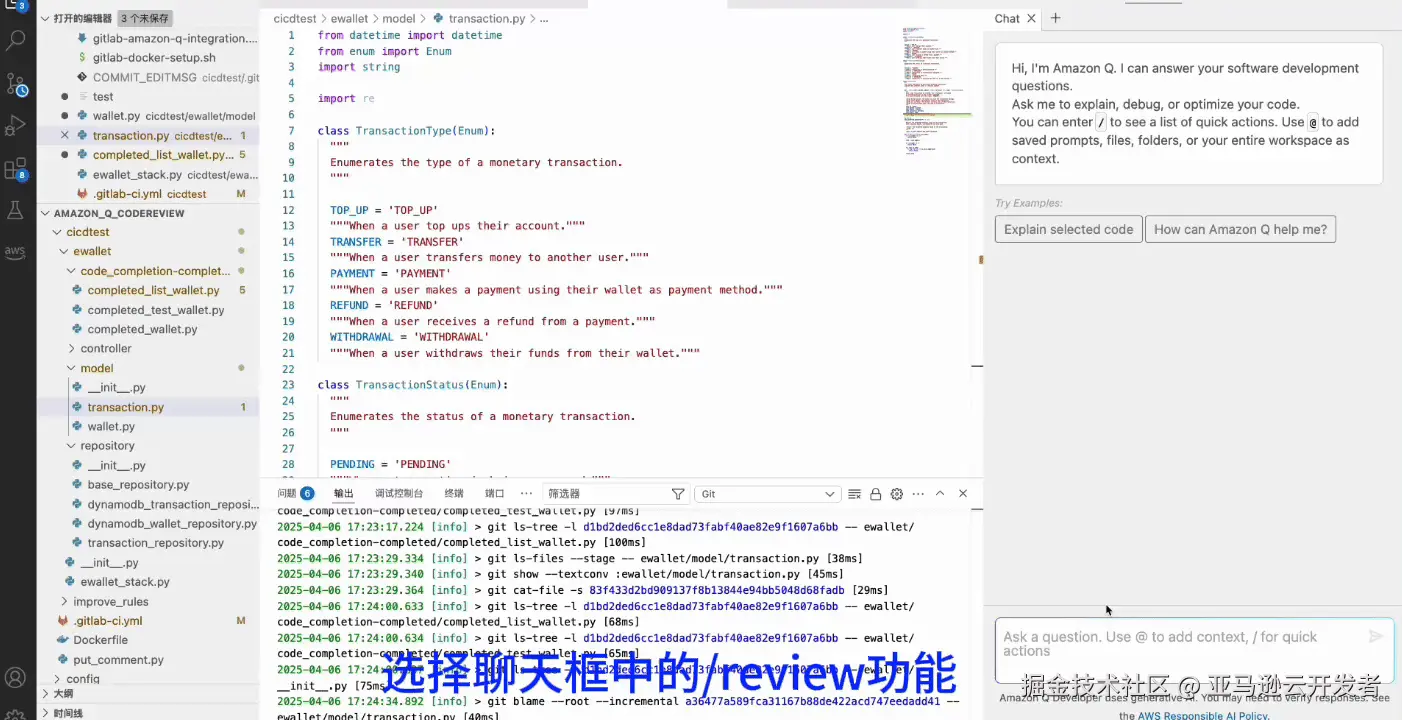Switch to the 端口 ports tab
Viewport: 1402px width, 720px height.
495,494
